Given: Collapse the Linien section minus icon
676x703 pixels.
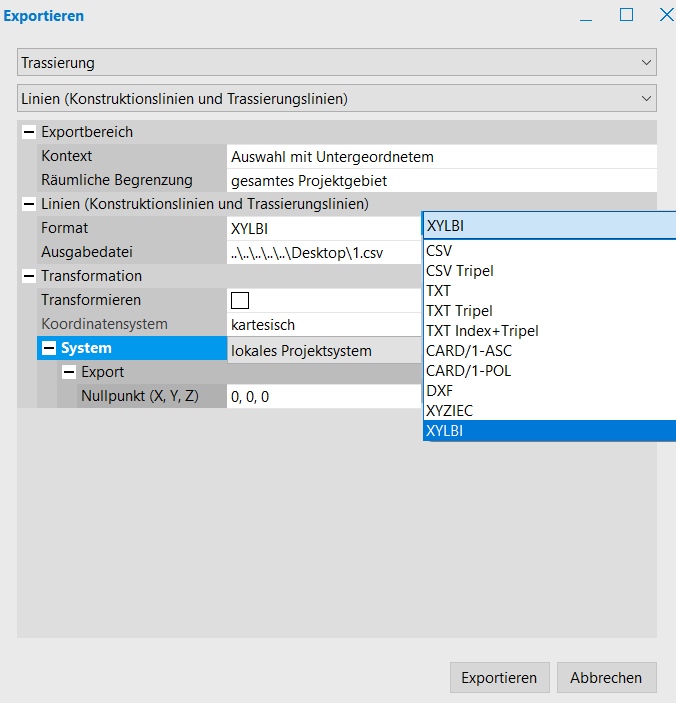Looking at the screenshot, I should [x=28, y=204].
